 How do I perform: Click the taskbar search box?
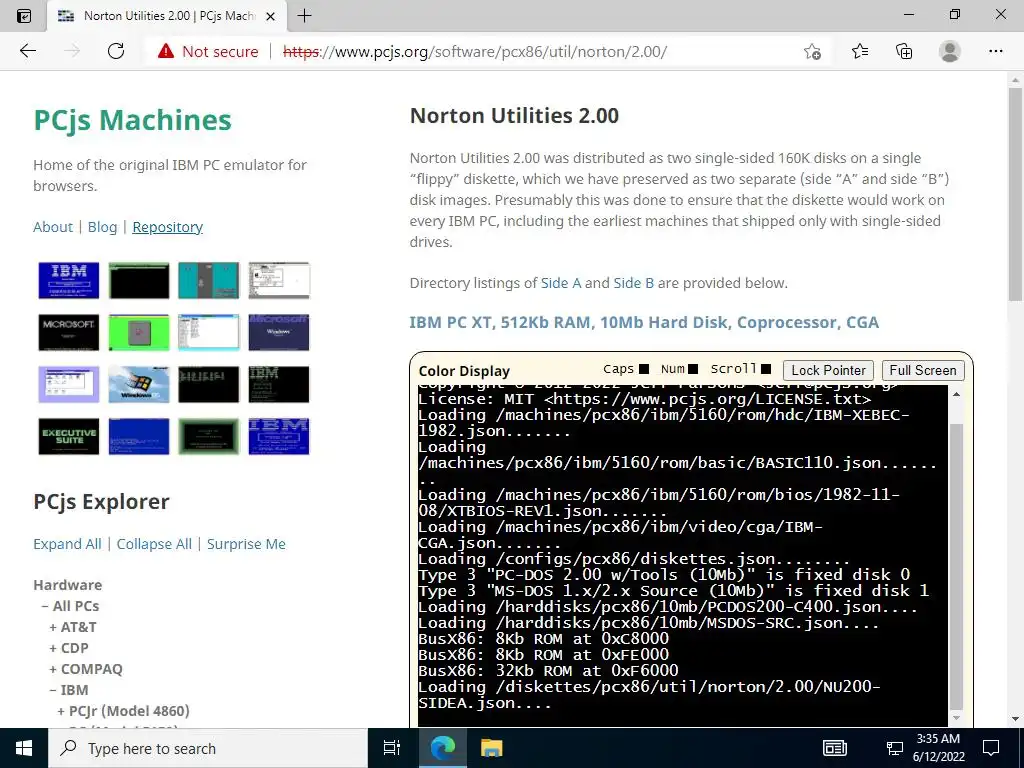tap(208, 748)
